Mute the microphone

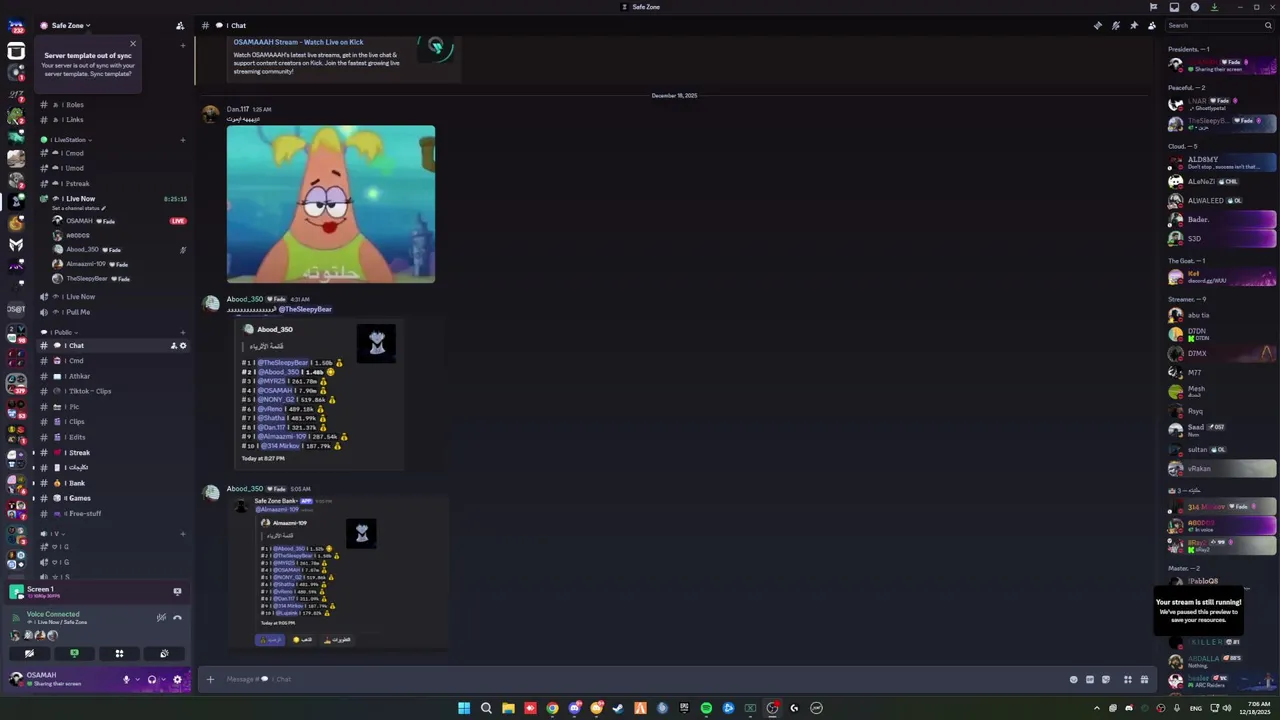pos(126,680)
